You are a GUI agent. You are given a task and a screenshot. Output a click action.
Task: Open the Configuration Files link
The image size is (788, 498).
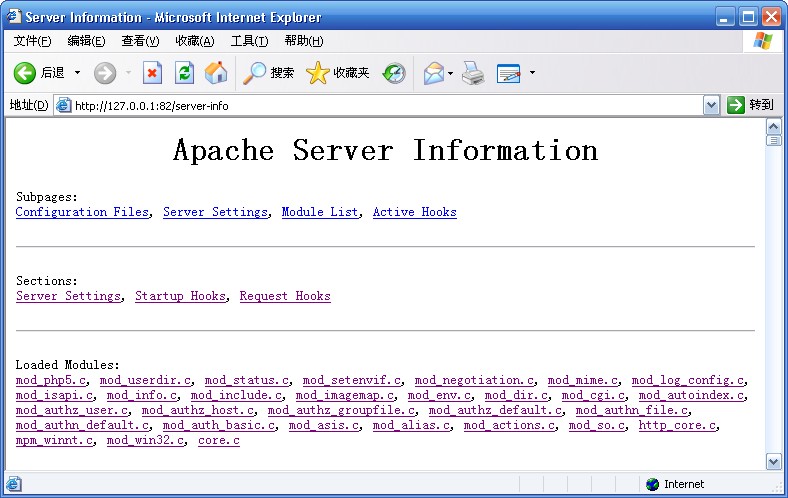point(82,212)
